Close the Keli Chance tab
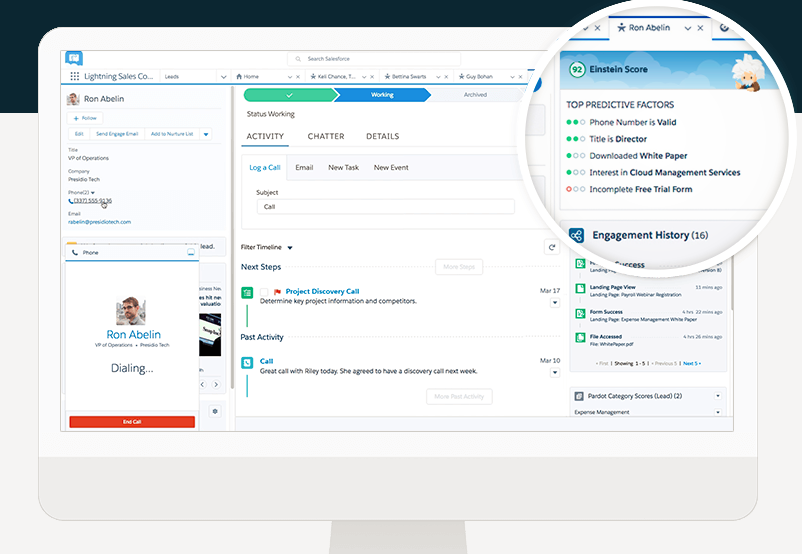The image size is (802, 554). coord(372,77)
